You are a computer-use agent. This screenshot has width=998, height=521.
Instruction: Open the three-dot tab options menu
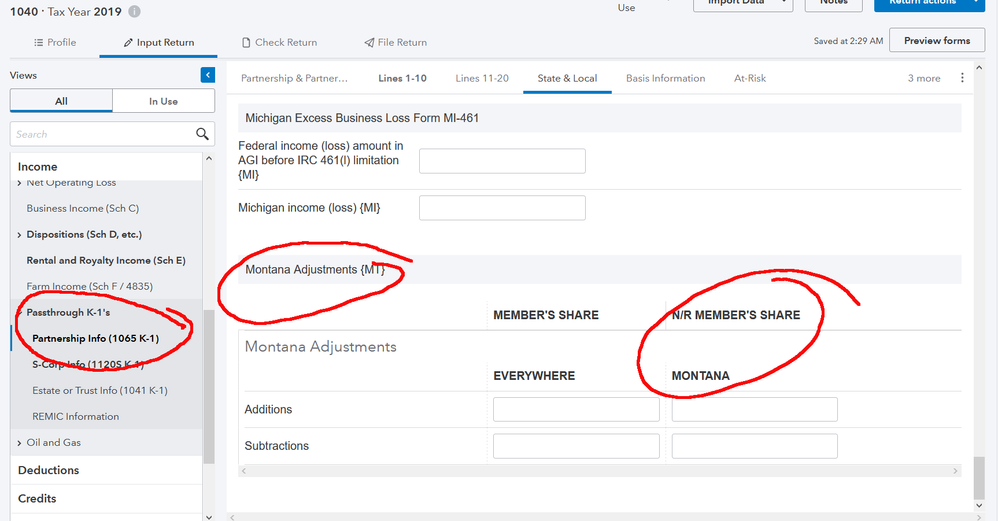pos(963,78)
